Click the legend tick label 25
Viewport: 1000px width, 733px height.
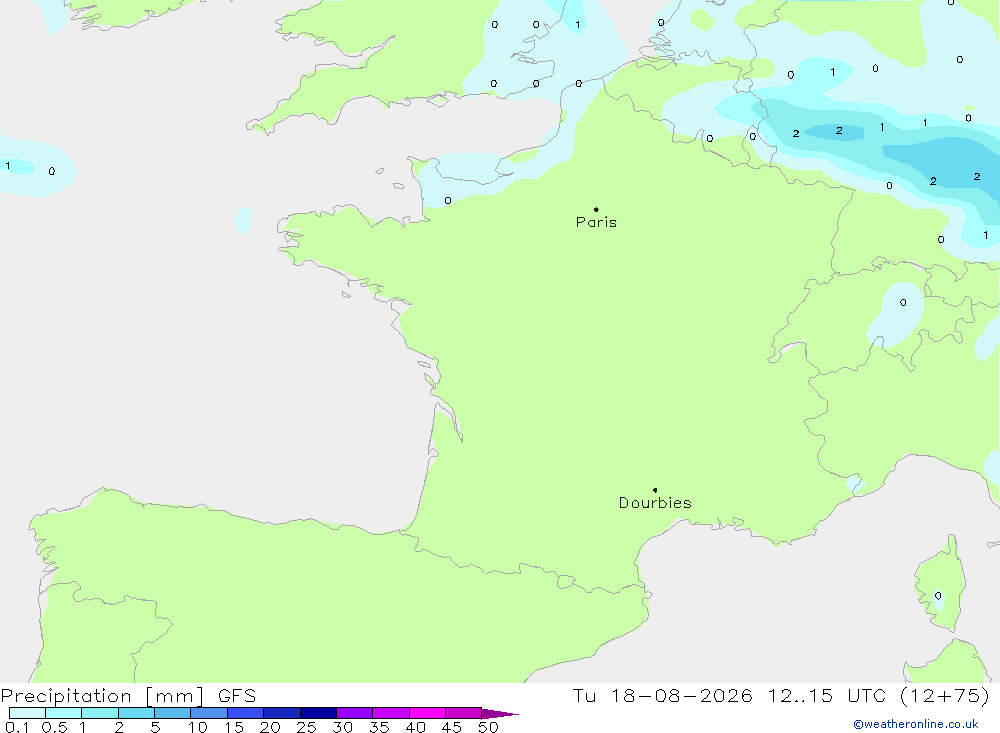point(307,727)
